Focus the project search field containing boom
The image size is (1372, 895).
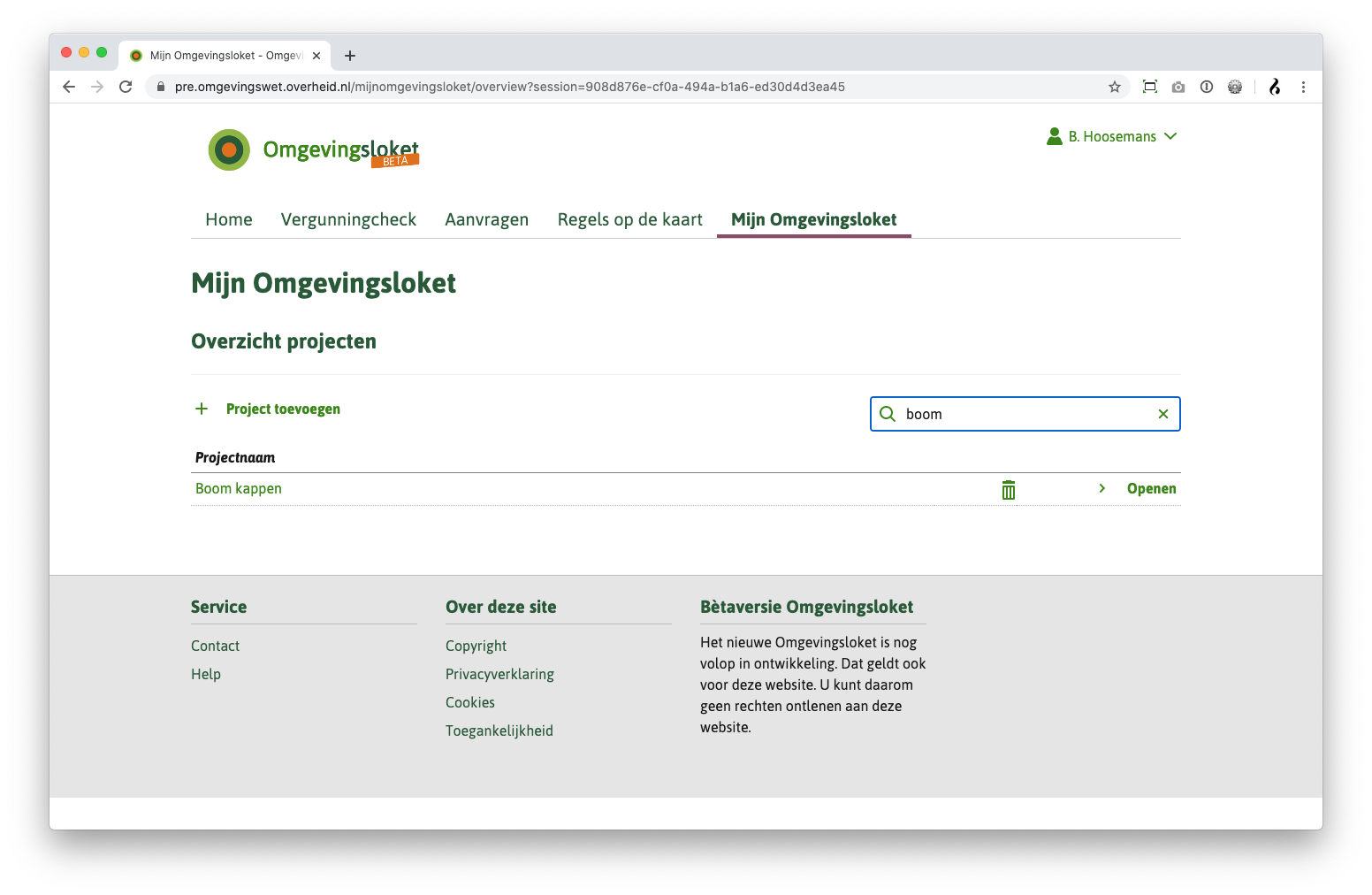[1025, 414]
